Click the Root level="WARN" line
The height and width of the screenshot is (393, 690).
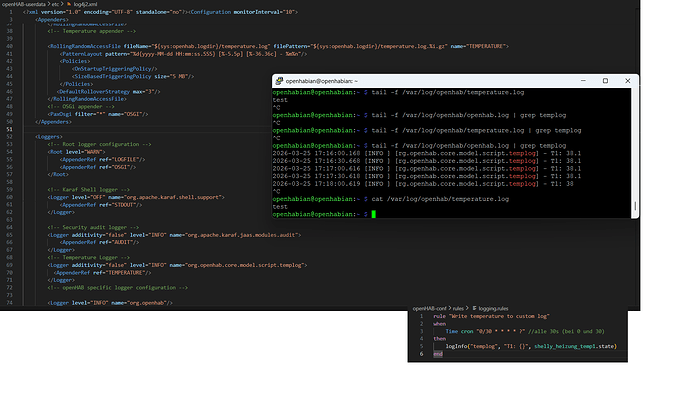click(x=77, y=152)
